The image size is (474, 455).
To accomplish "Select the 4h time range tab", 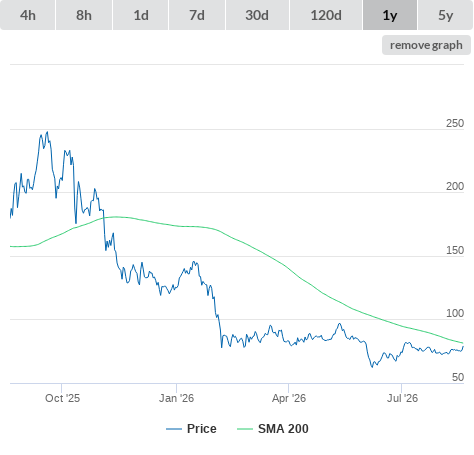I will click(28, 15).
